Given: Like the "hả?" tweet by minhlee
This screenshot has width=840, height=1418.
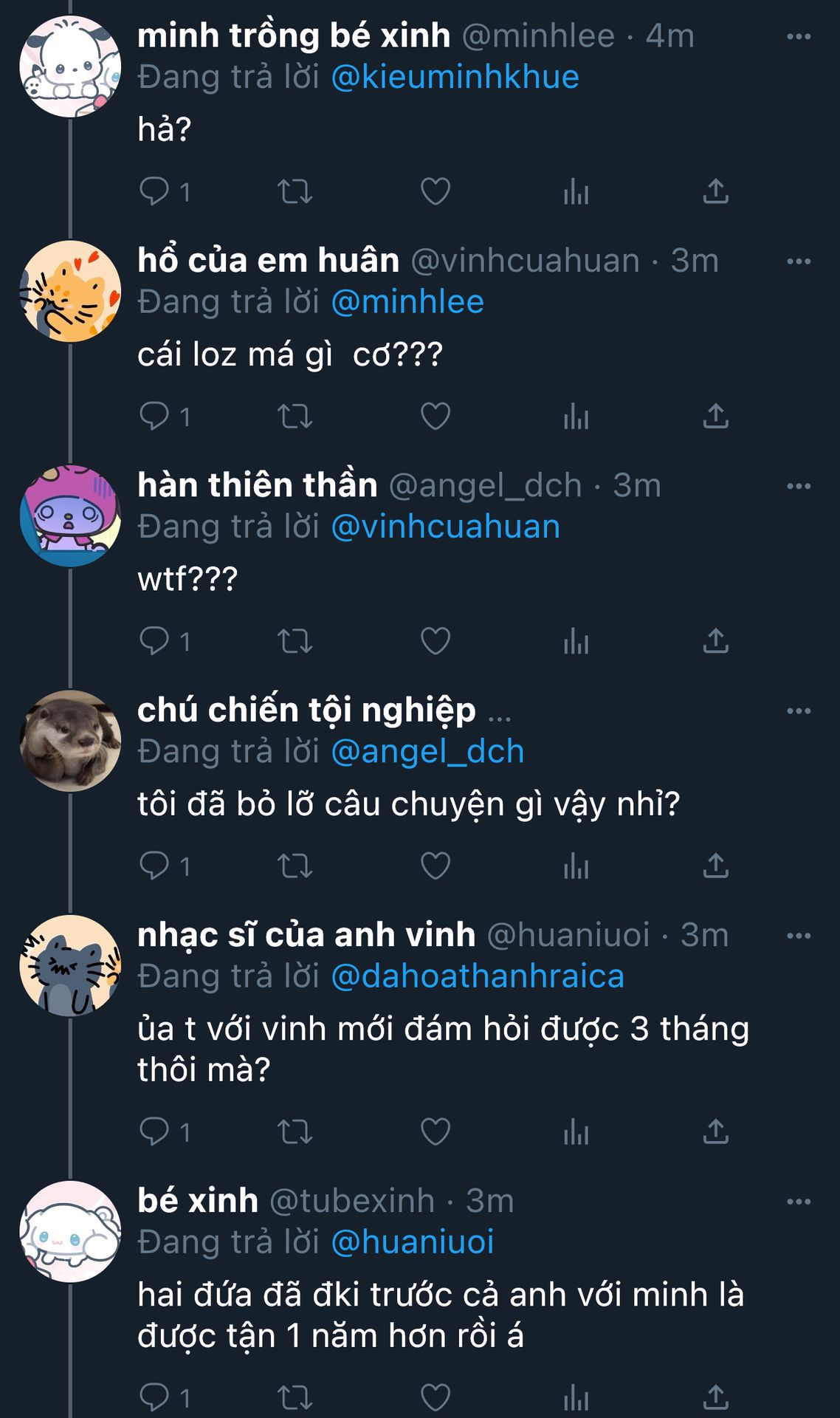Looking at the screenshot, I should [435, 191].
